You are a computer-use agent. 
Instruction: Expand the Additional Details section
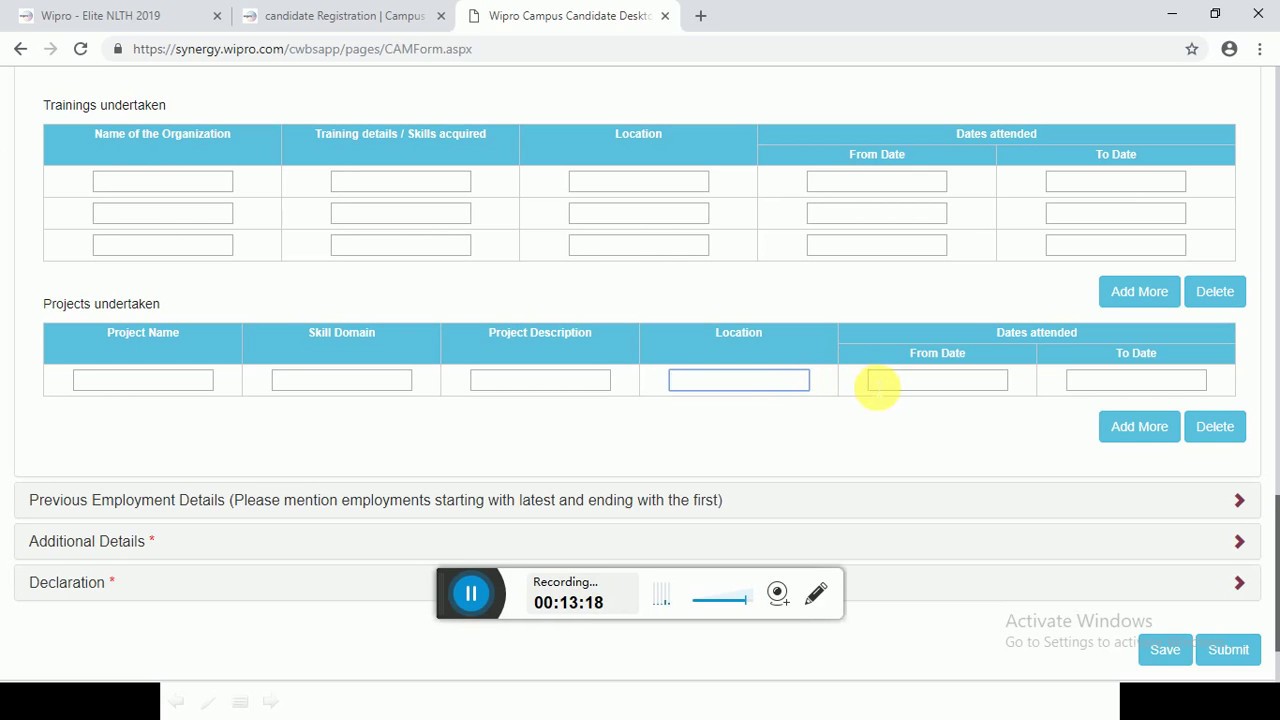[636, 541]
